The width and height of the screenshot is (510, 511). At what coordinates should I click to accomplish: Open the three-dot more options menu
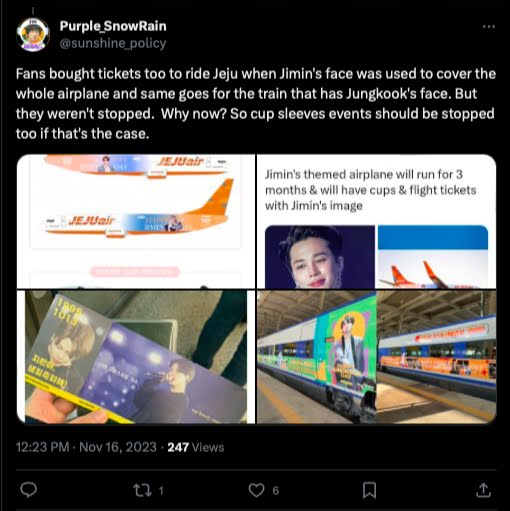pos(489,26)
